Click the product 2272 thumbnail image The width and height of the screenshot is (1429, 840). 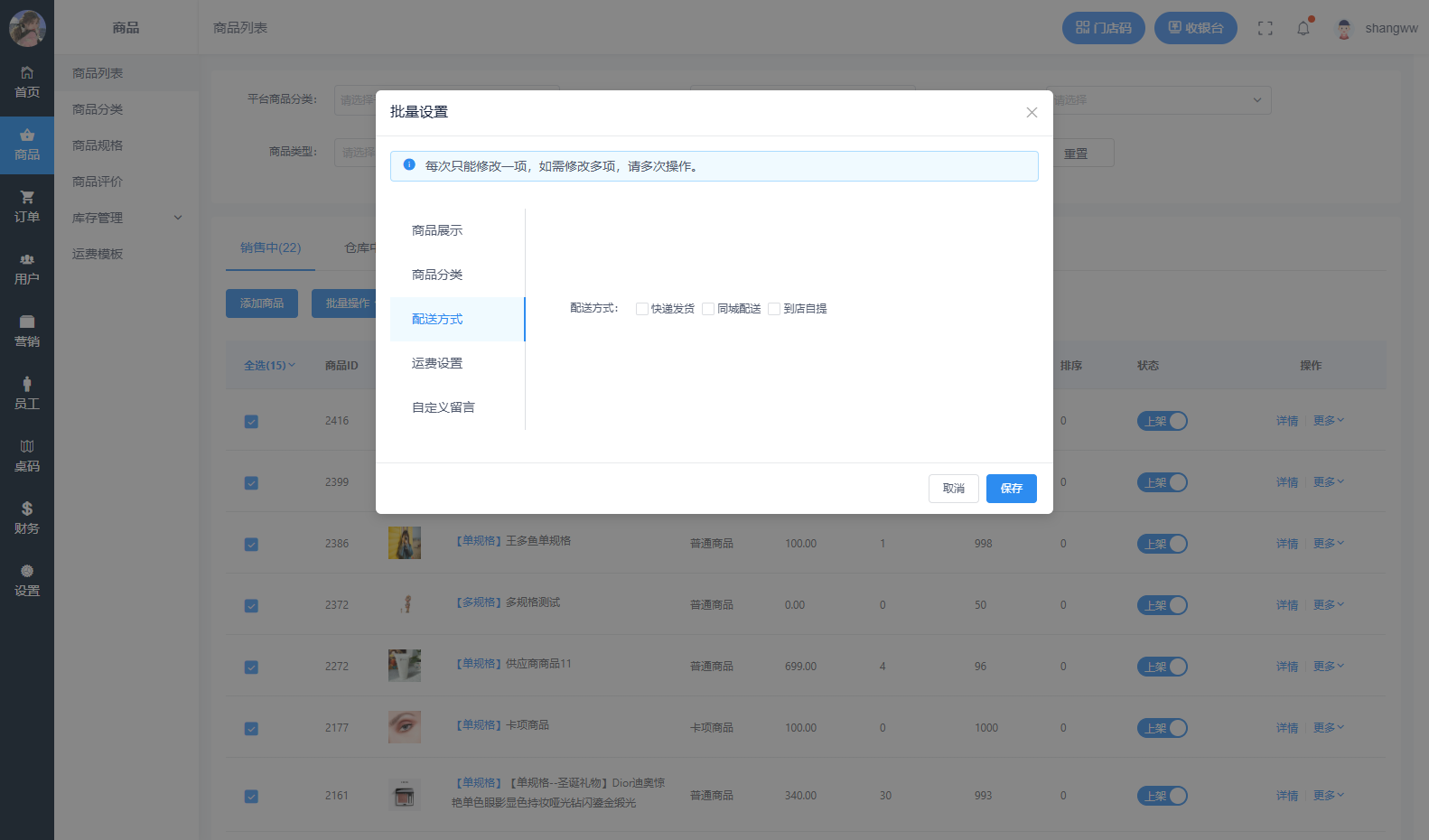404,666
